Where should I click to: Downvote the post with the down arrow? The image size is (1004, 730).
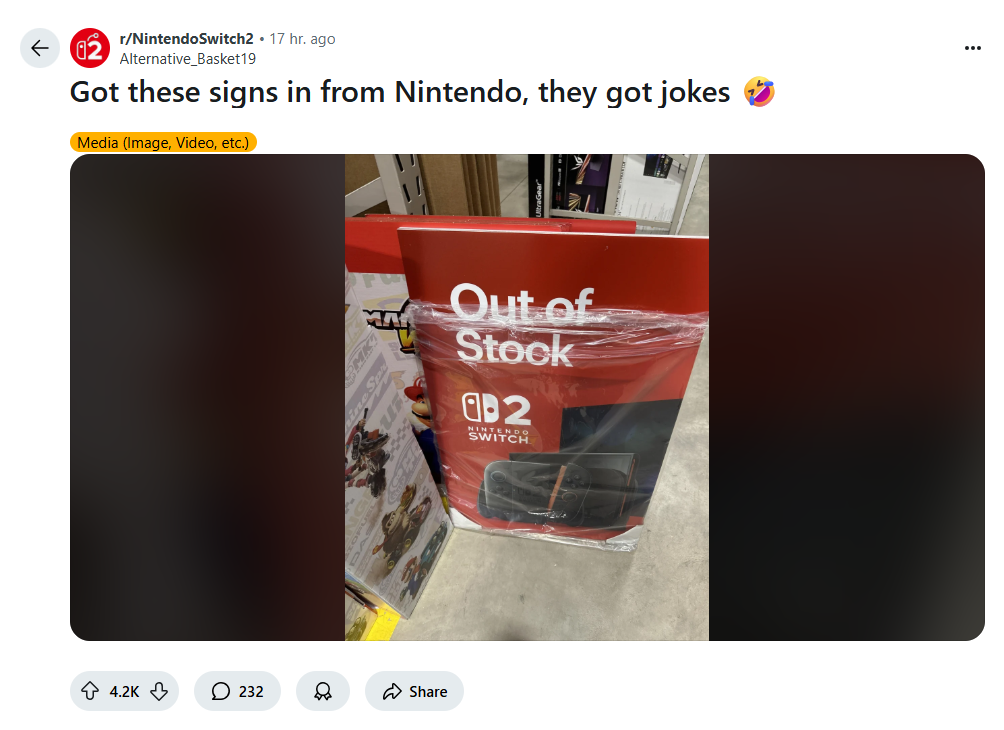tap(158, 691)
